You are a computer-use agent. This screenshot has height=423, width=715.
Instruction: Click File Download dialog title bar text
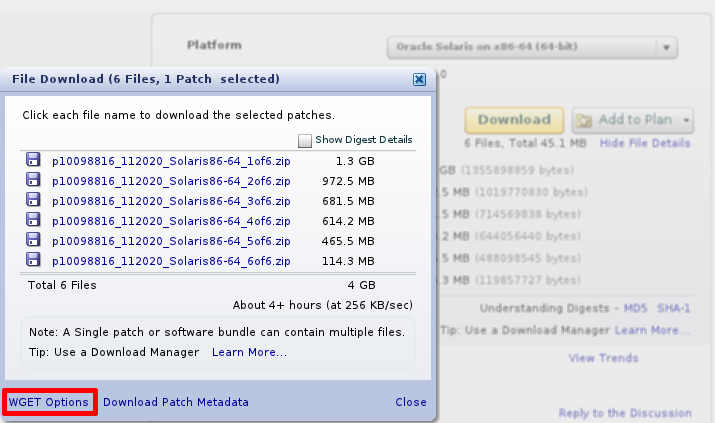click(x=146, y=79)
